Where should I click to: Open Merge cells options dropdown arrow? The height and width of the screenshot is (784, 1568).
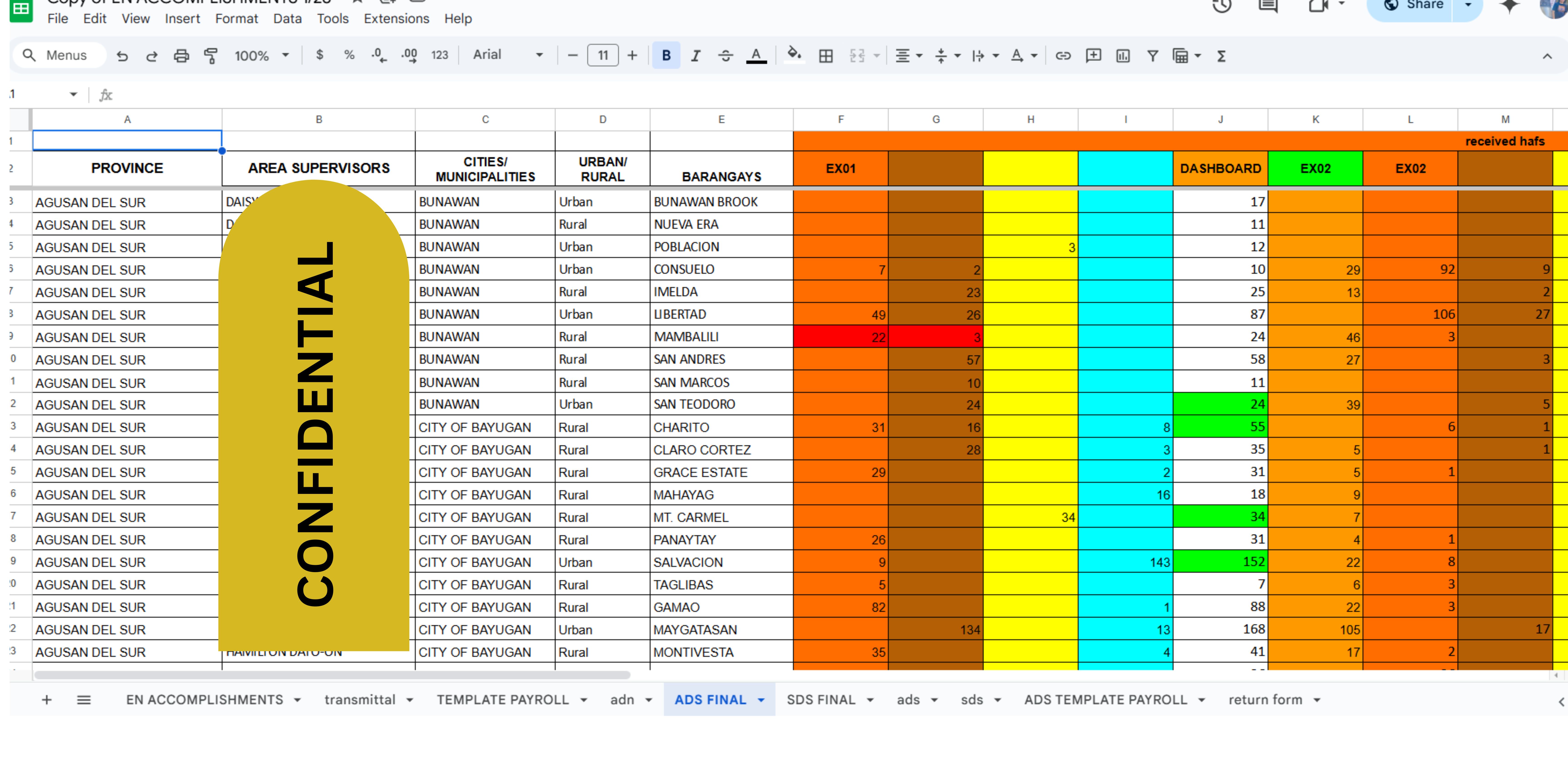877,56
